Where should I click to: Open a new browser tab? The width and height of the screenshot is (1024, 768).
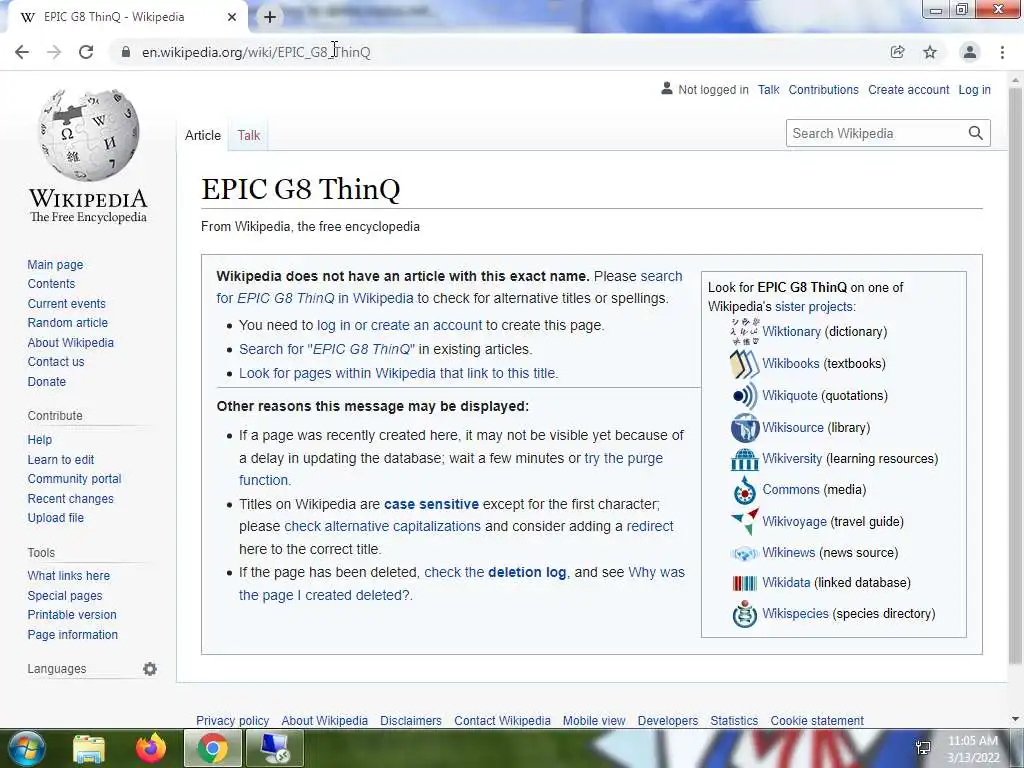click(x=270, y=17)
